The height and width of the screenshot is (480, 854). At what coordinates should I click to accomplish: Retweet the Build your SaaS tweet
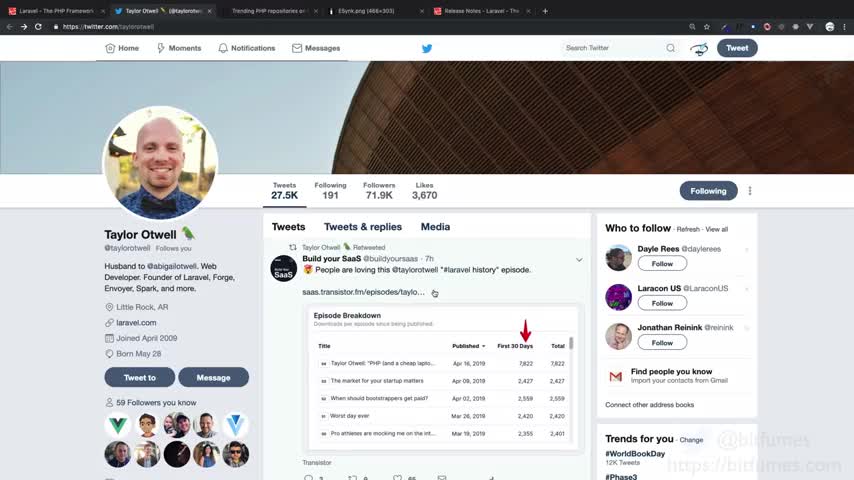(x=352, y=478)
